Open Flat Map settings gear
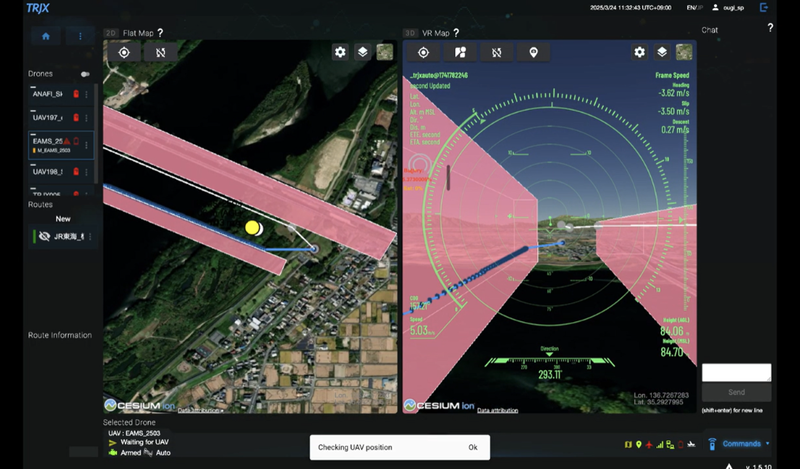The width and height of the screenshot is (800, 469). click(x=340, y=52)
